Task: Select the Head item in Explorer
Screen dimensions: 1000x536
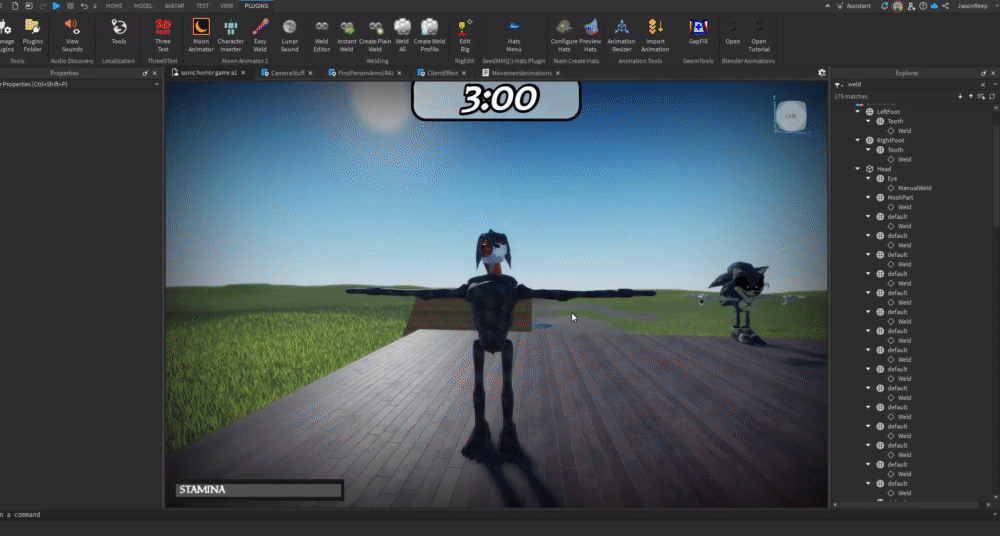Action: coord(883,169)
